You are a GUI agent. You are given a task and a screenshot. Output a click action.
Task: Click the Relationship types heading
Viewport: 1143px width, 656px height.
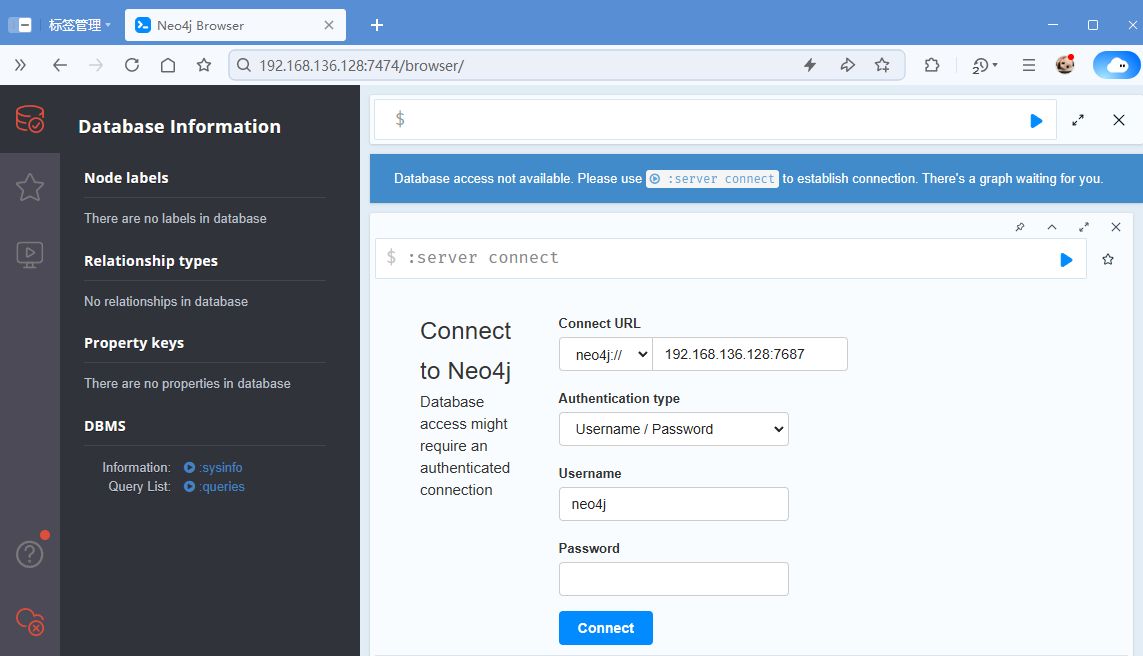151,261
